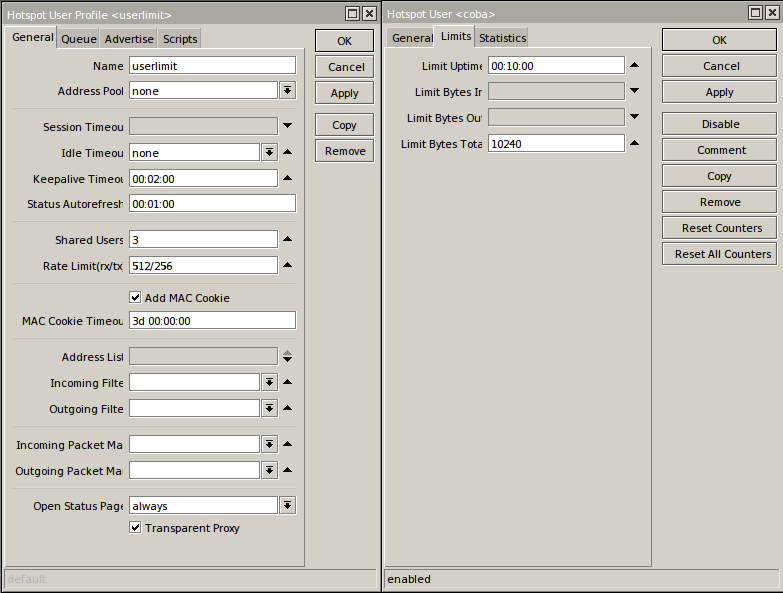Select General tab in Hotspot User Profile
783x593 pixels.
(32, 37)
